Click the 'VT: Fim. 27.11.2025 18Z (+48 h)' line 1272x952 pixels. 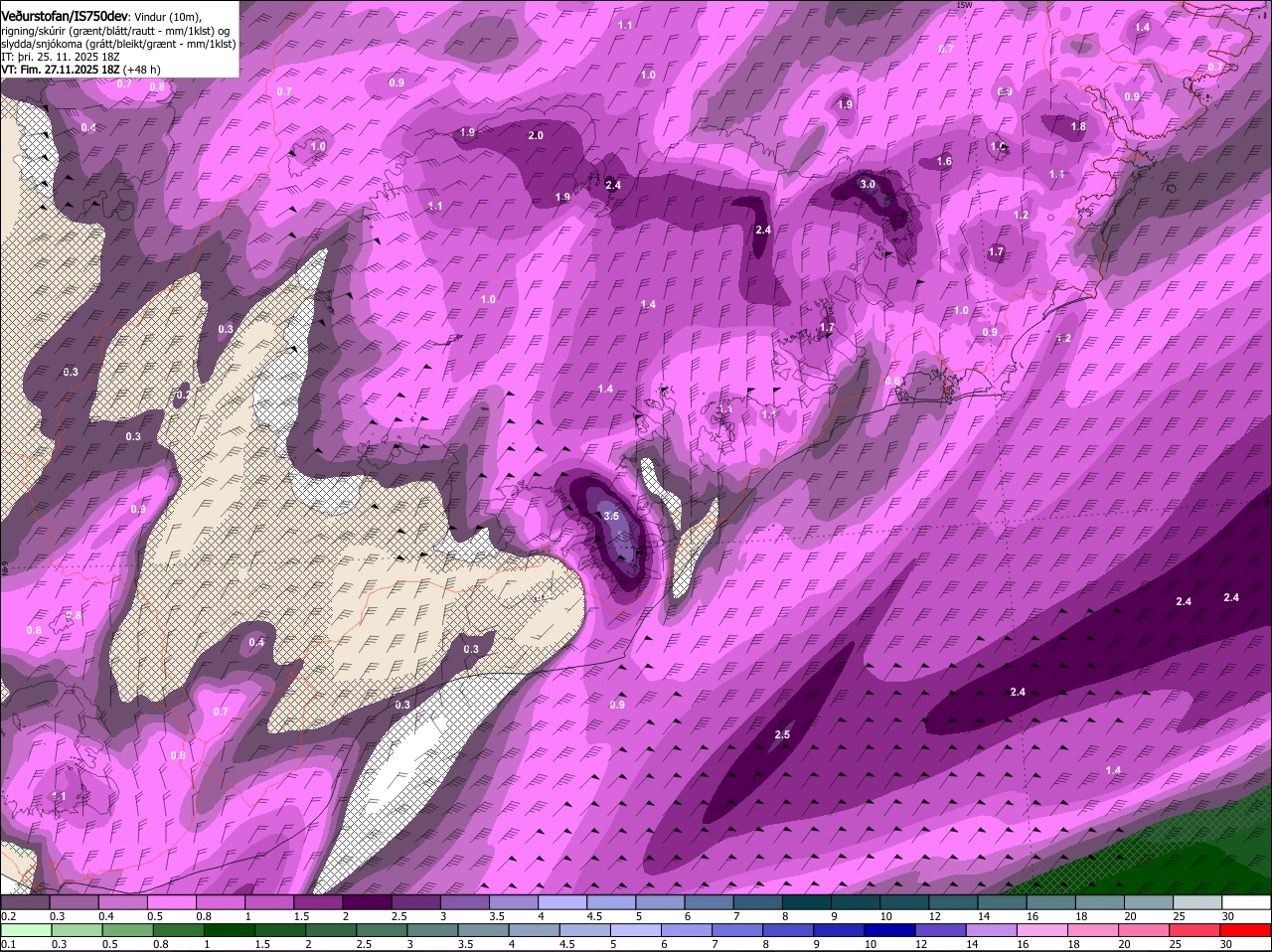pos(80,70)
